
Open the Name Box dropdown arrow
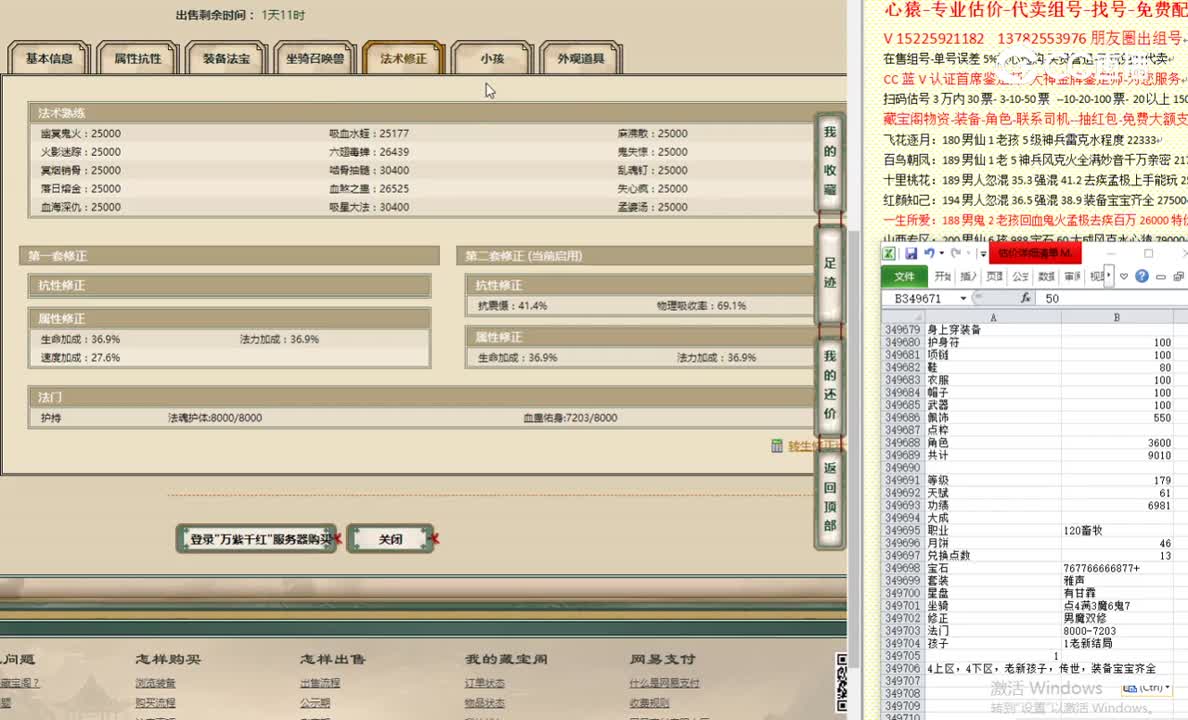964,297
